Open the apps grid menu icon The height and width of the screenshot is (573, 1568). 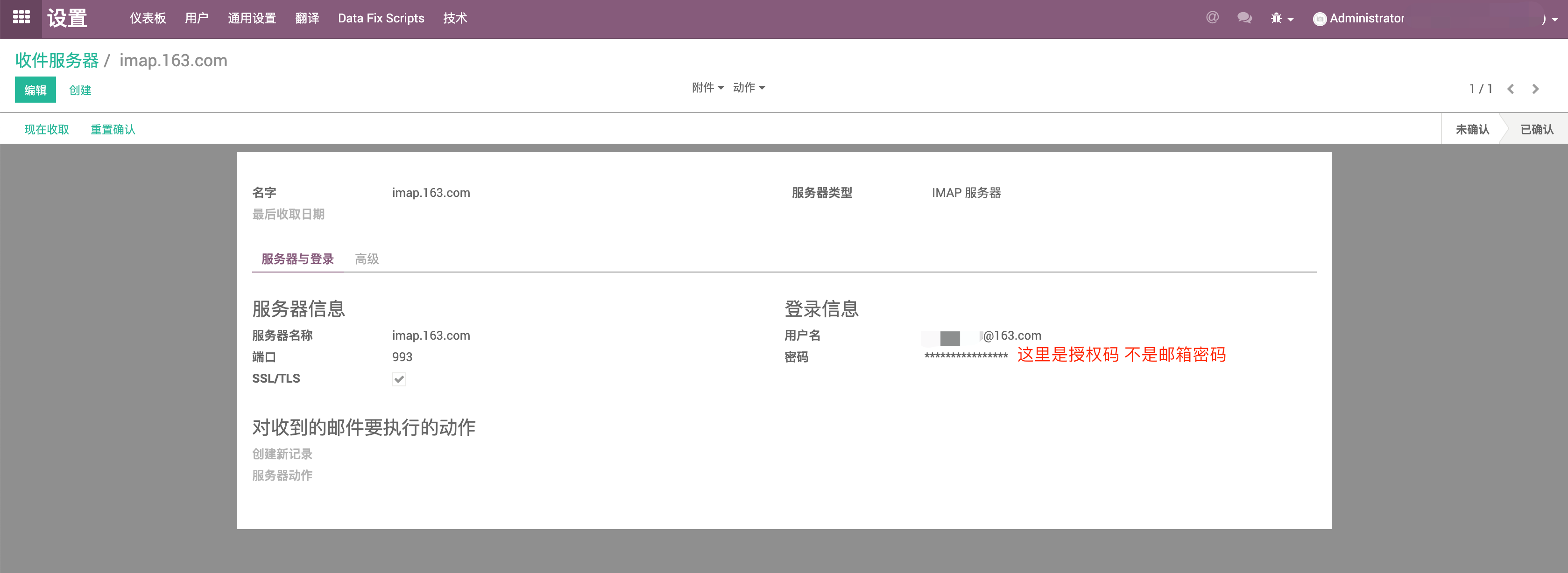(x=21, y=18)
